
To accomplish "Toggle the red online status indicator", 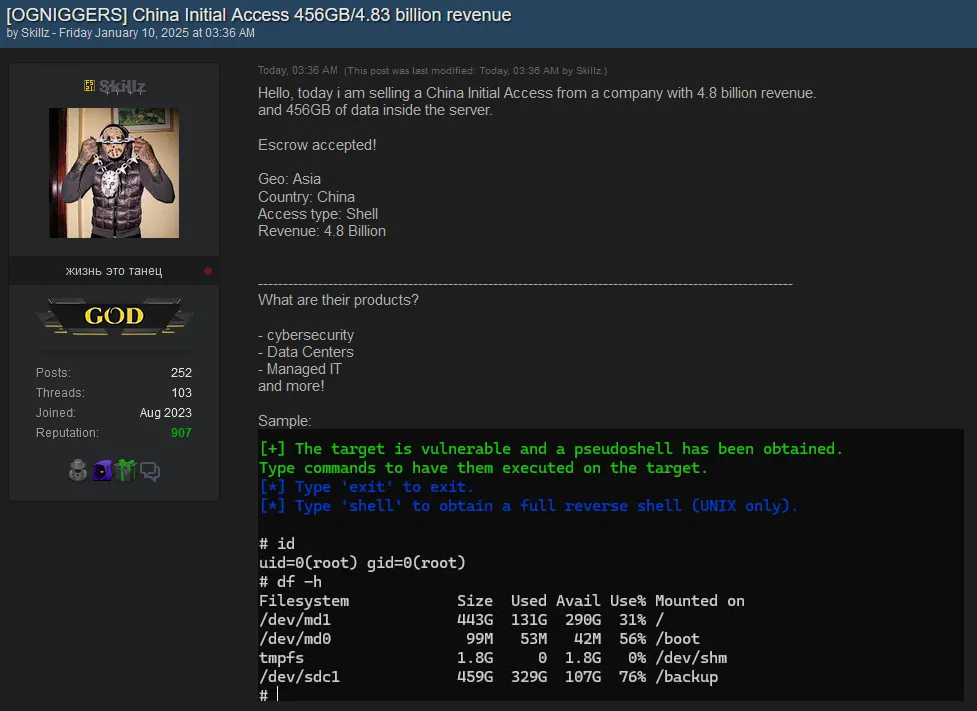I will coord(208,270).
